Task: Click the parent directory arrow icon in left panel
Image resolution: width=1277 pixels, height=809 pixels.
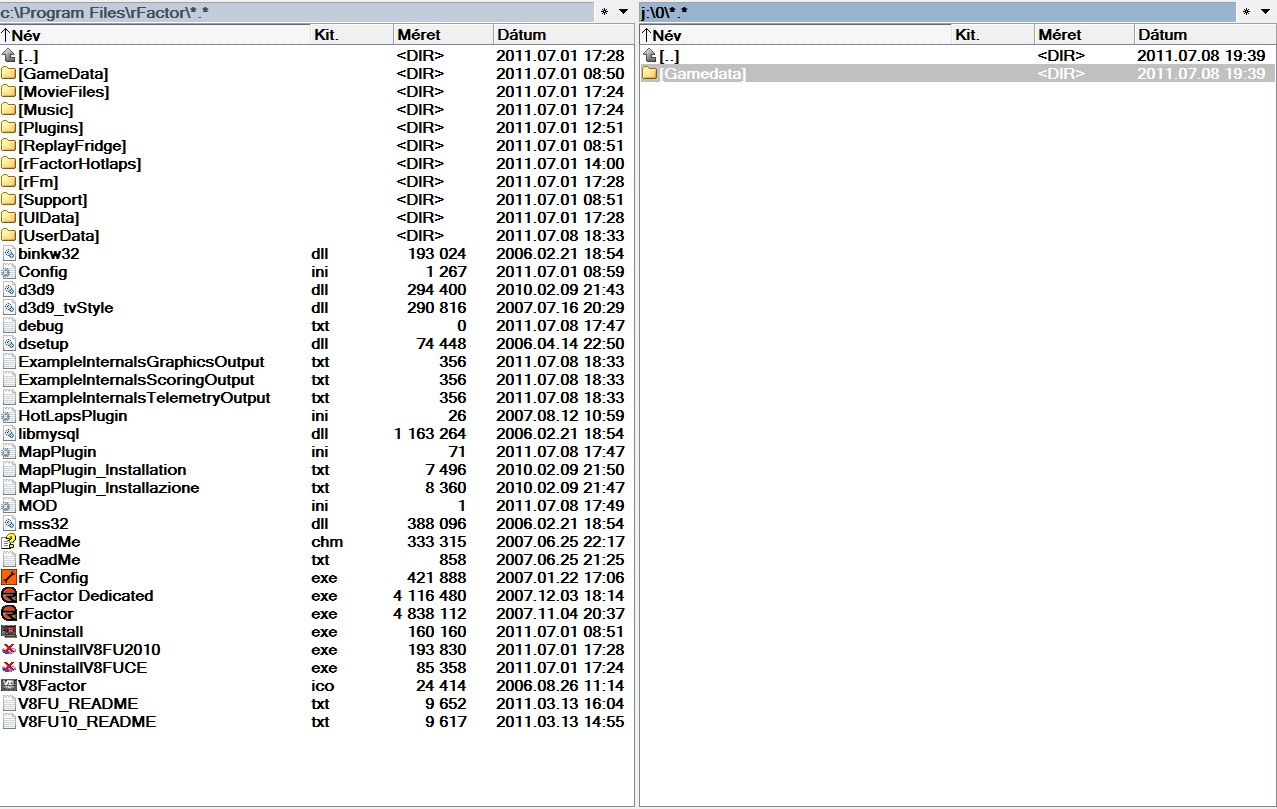Action: [9, 56]
